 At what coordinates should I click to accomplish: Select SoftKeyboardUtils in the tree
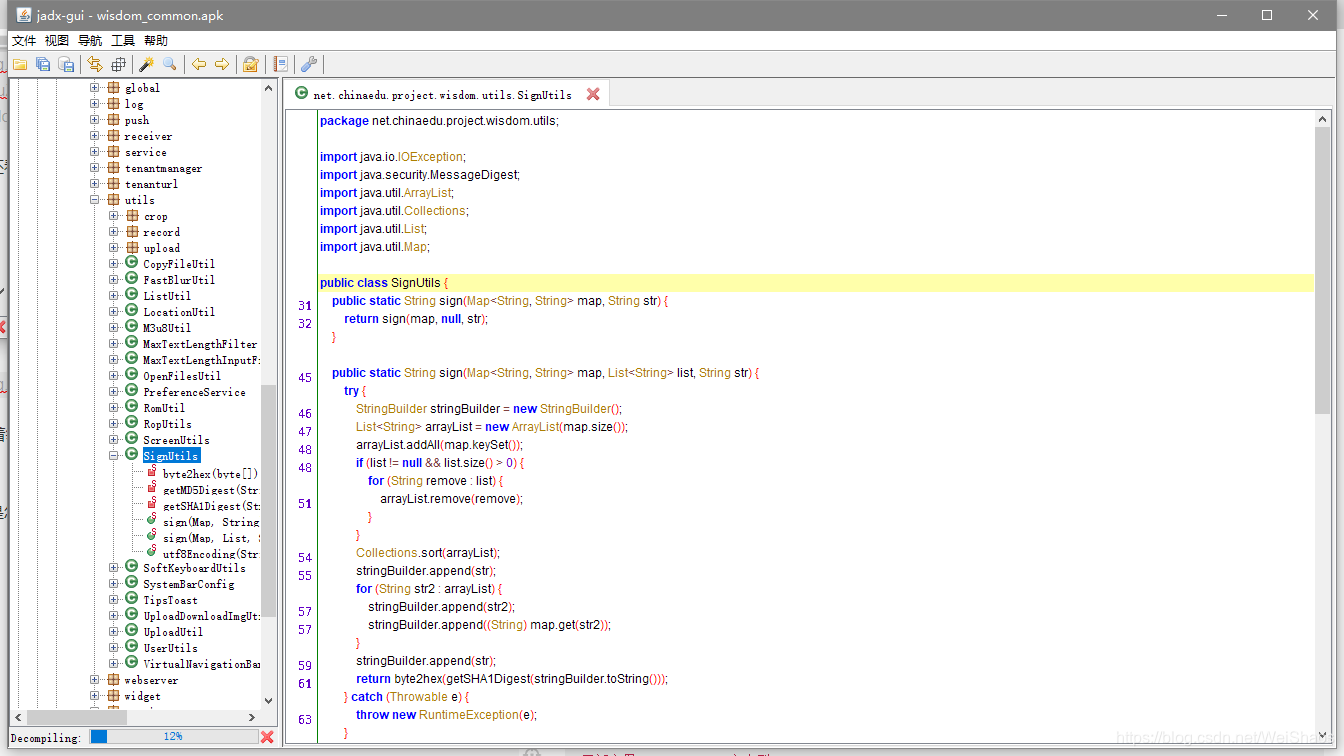click(x=194, y=568)
